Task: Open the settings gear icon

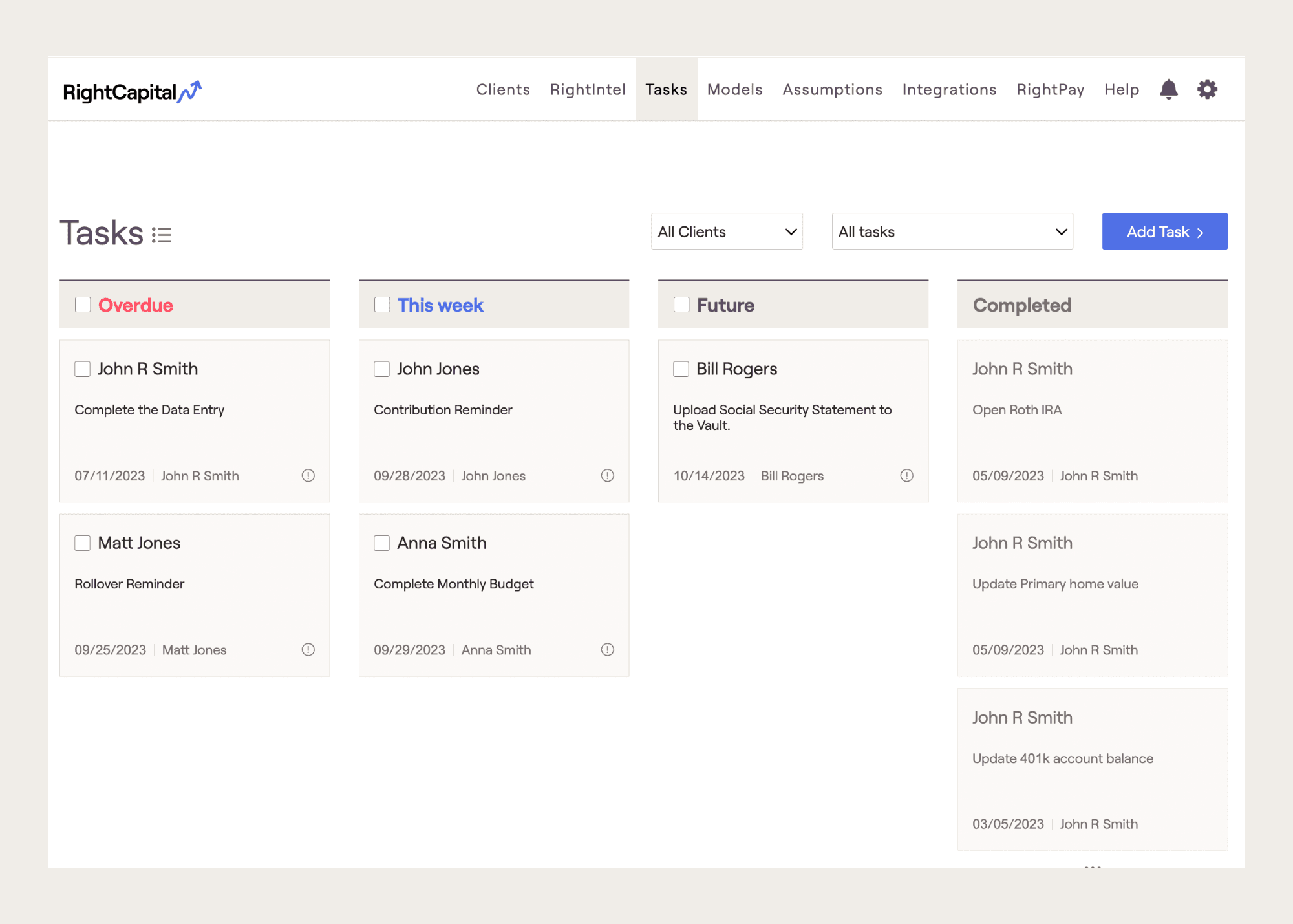Action: pos(1207,89)
